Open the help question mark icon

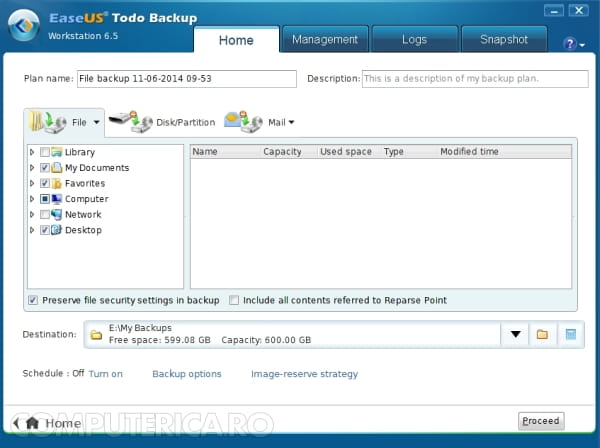[570, 44]
